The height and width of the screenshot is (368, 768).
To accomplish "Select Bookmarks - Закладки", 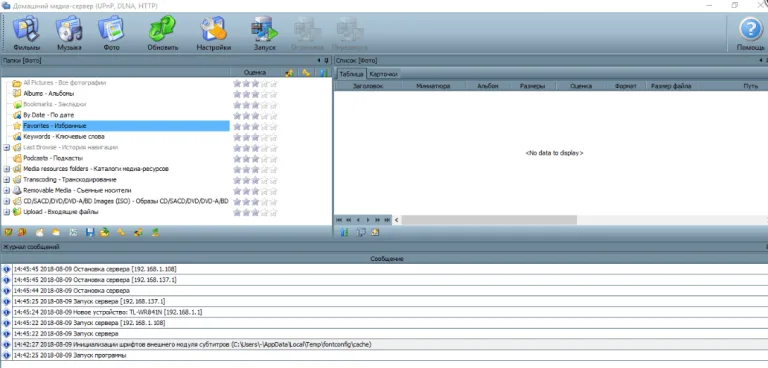I will (x=55, y=104).
